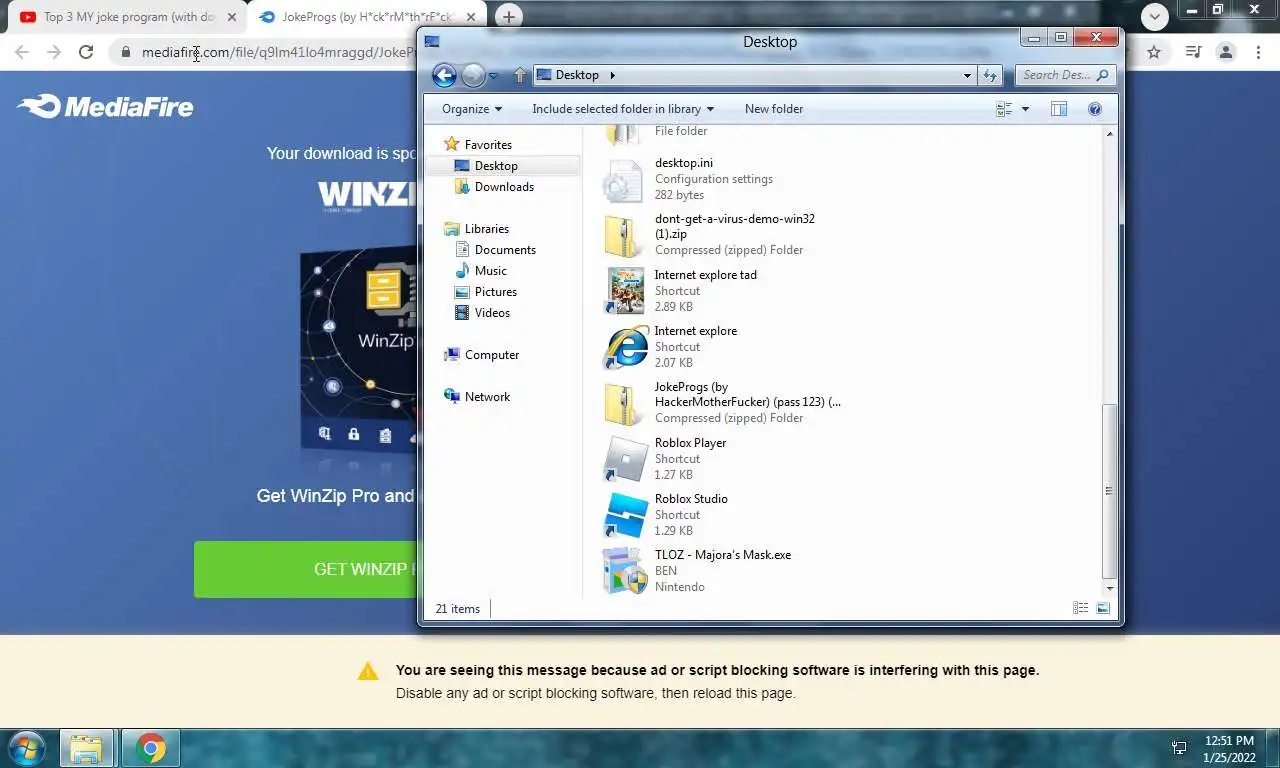The image size is (1280, 768).
Task: Click the New folder button
Action: [x=774, y=109]
